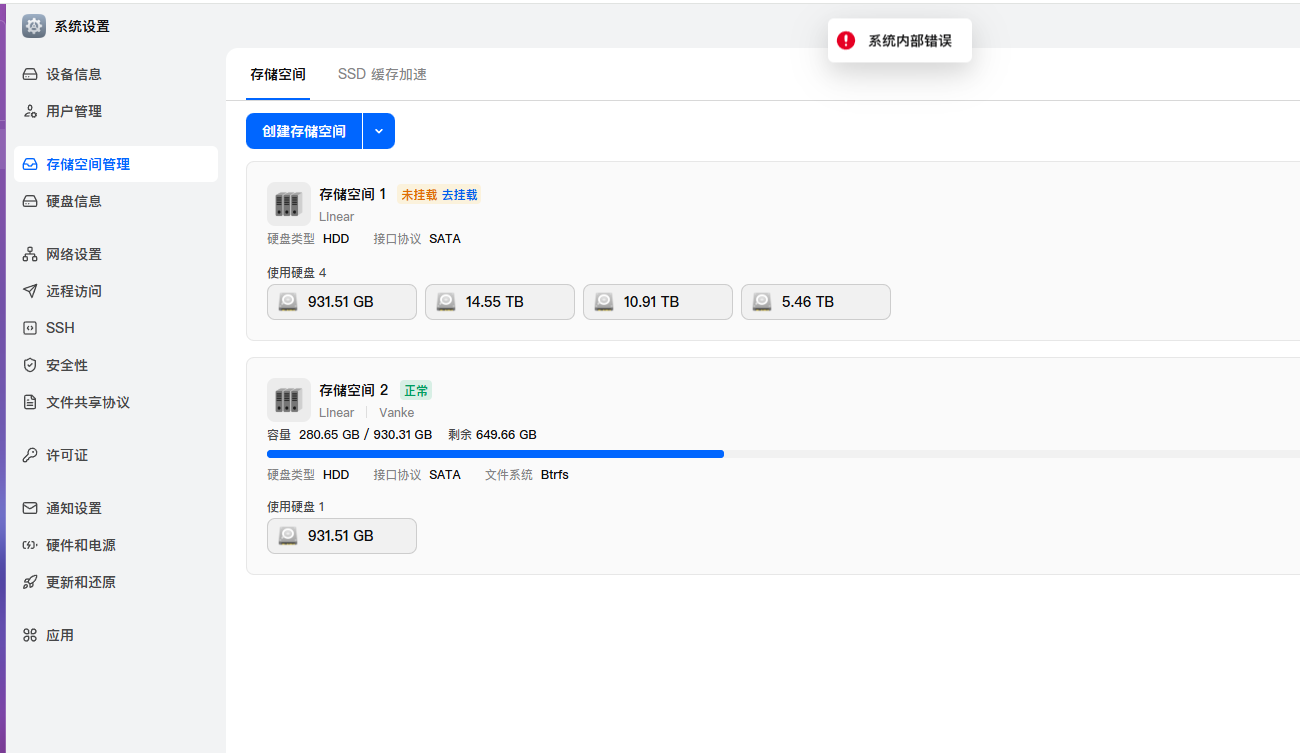Select 硬盘信息 from the sidebar
1300x753 pixels.
coord(116,201)
